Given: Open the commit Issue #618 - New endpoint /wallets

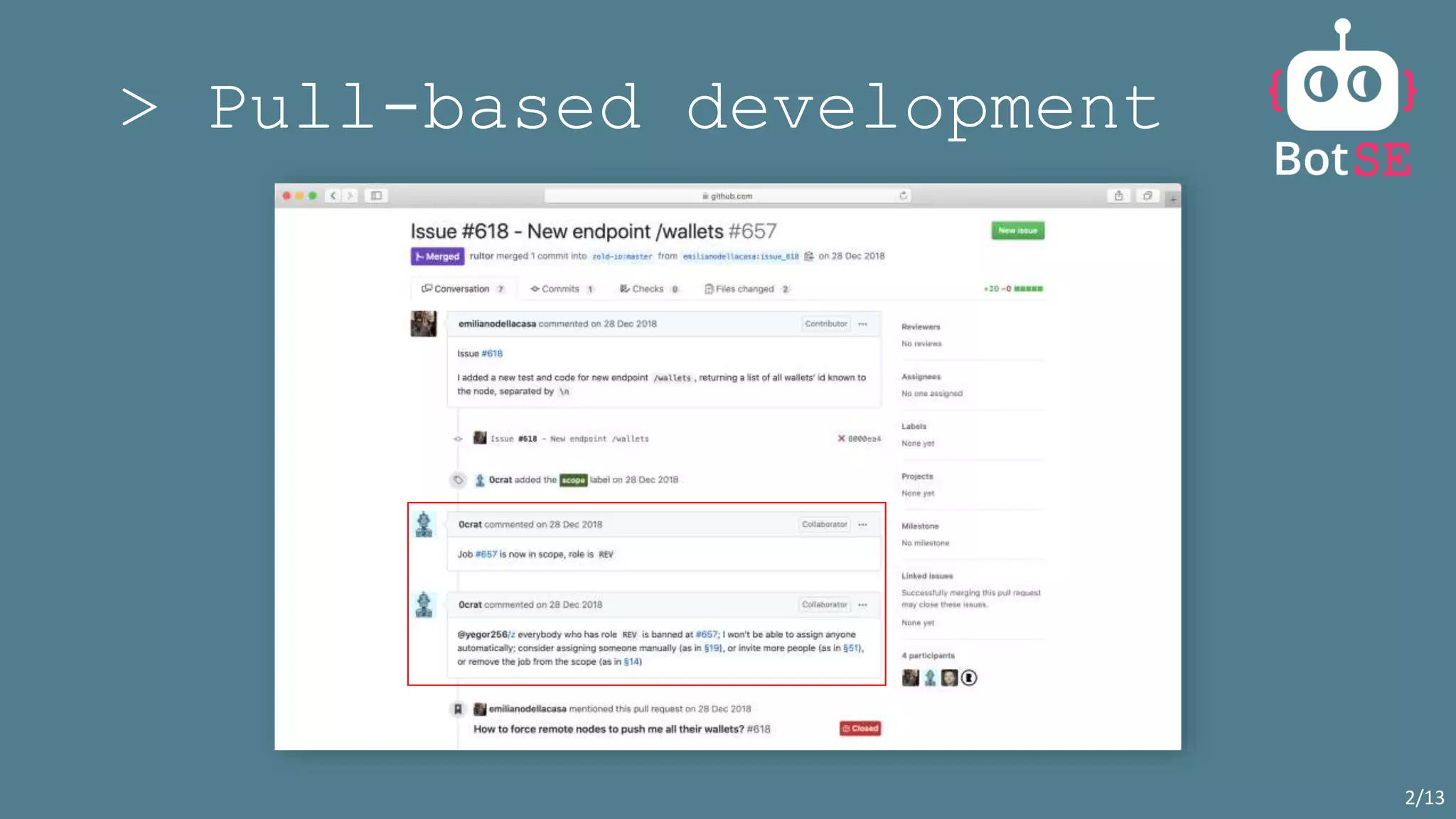Looking at the screenshot, I should 569,439.
